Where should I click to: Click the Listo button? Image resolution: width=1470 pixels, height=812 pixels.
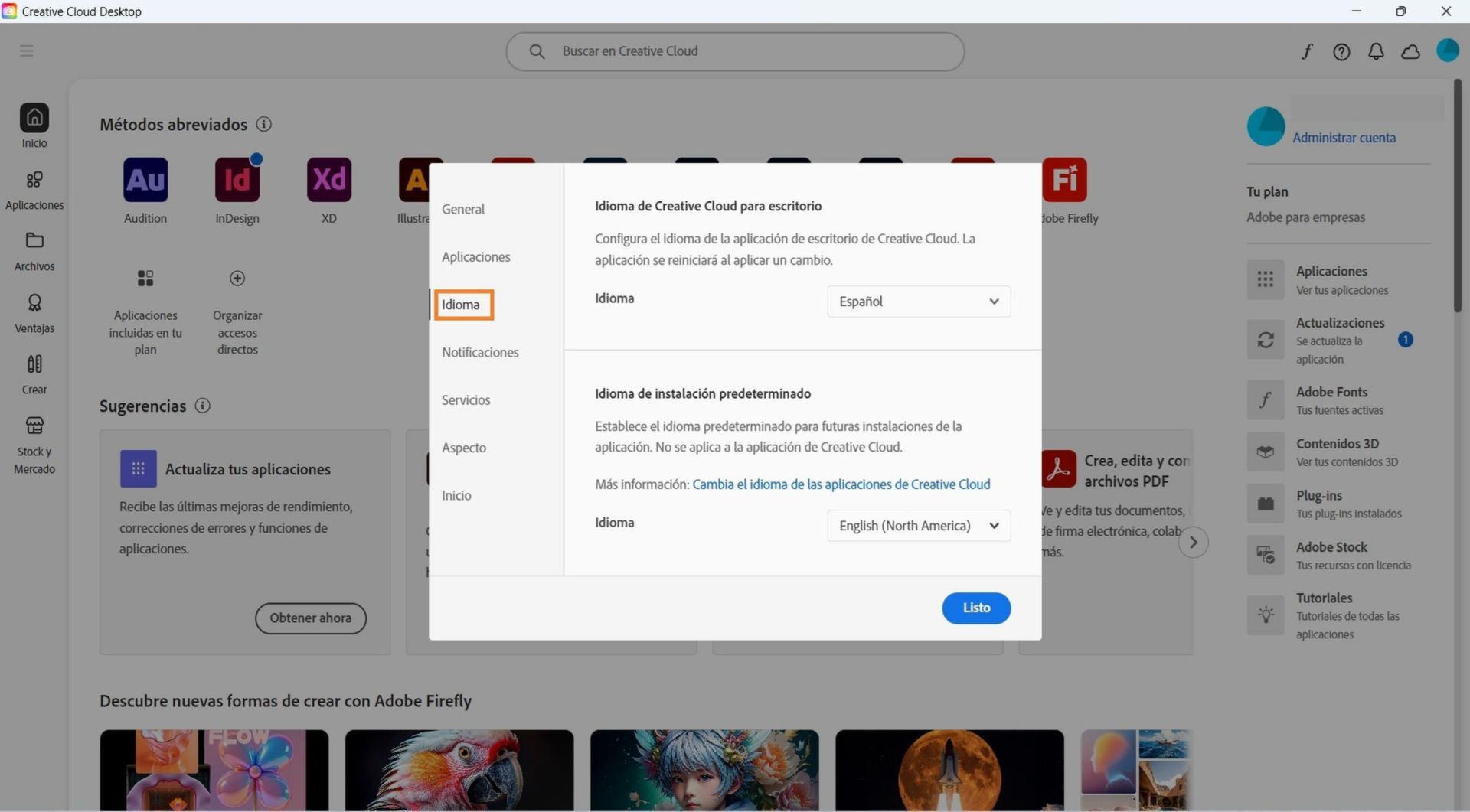(x=976, y=608)
